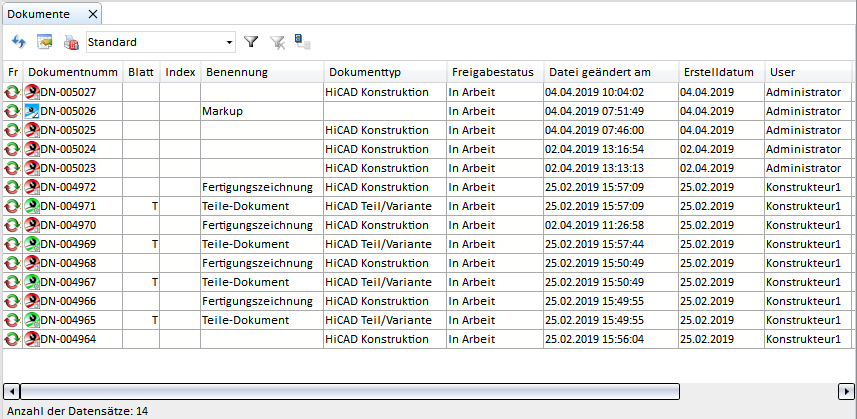857x419 pixels.
Task: Click release status icon of DN-005027 row
Action: click(x=12, y=92)
